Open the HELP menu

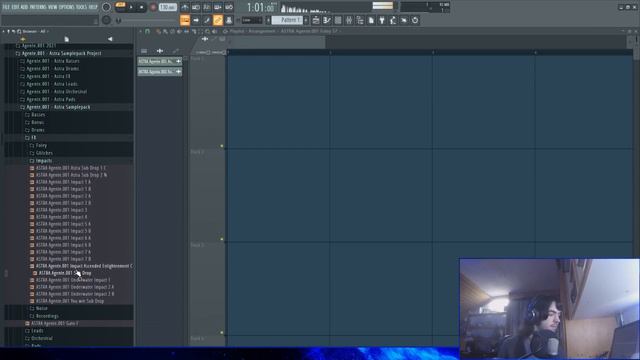93,7
